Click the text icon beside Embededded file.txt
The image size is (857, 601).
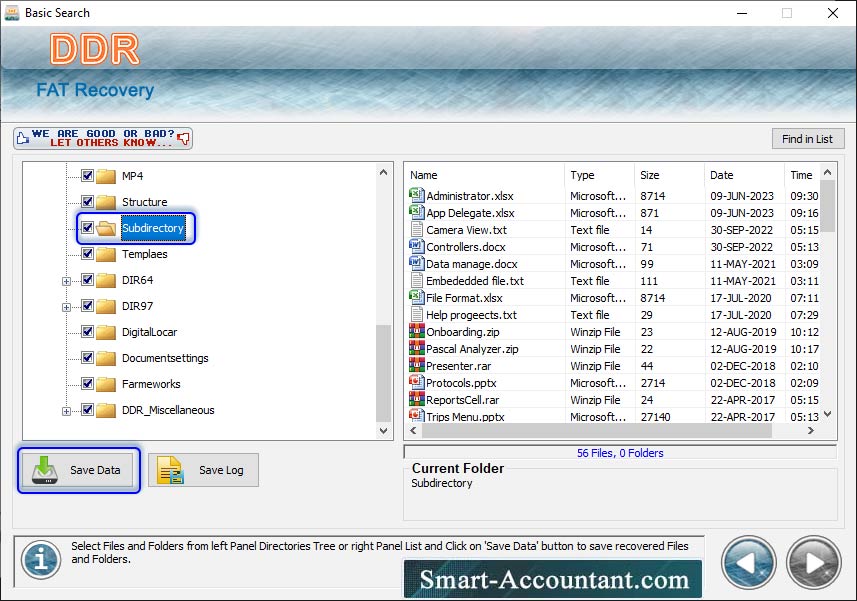pos(416,280)
